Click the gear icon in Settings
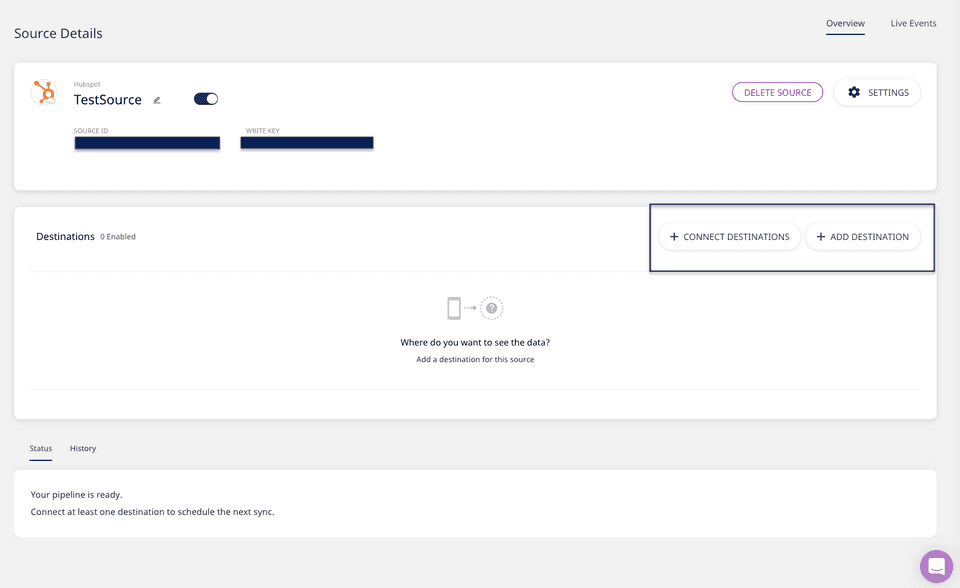This screenshot has height=588, width=960. tap(853, 92)
